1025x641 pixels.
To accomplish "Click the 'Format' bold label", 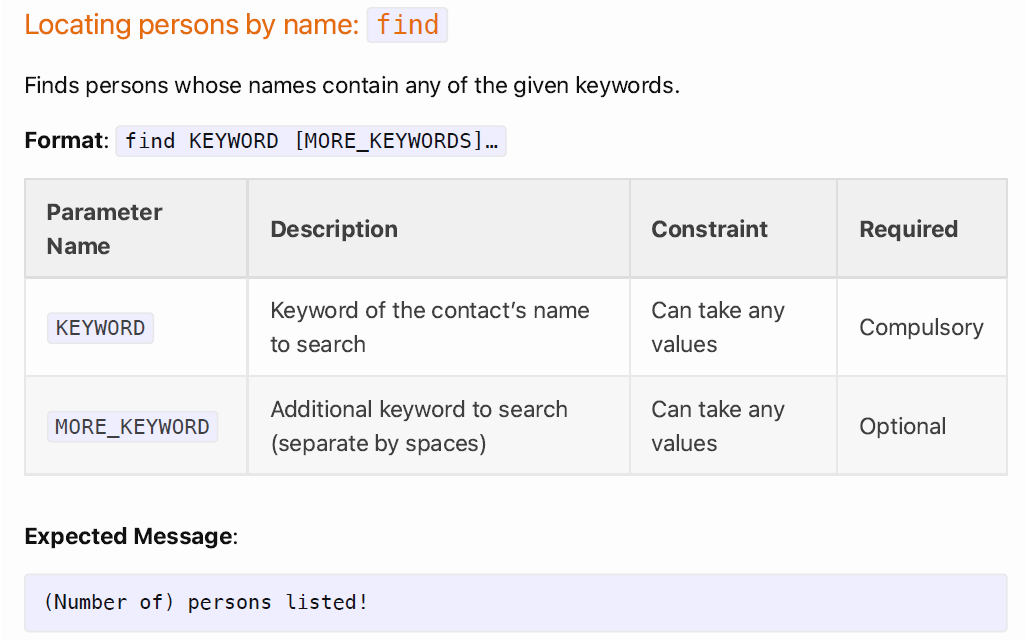I will coord(65,140).
